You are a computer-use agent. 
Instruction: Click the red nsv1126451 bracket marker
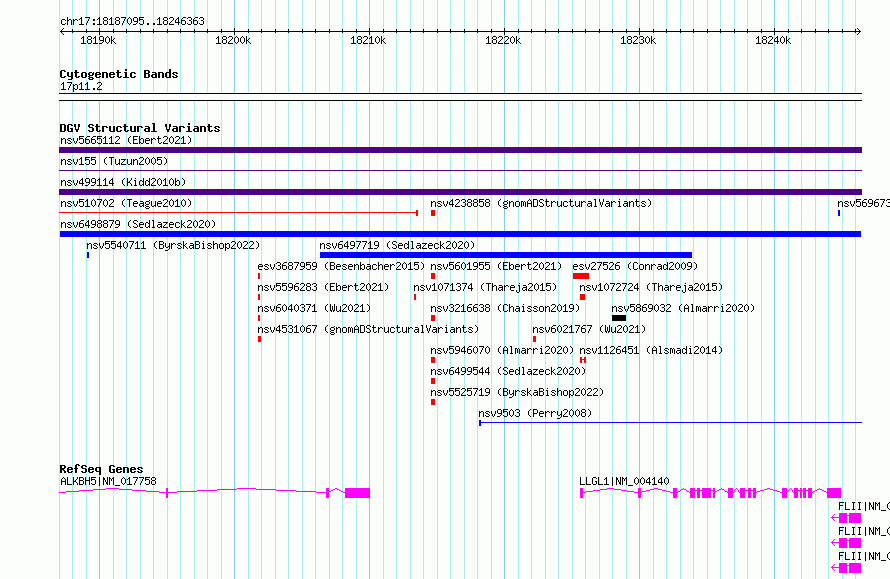[583, 360]
